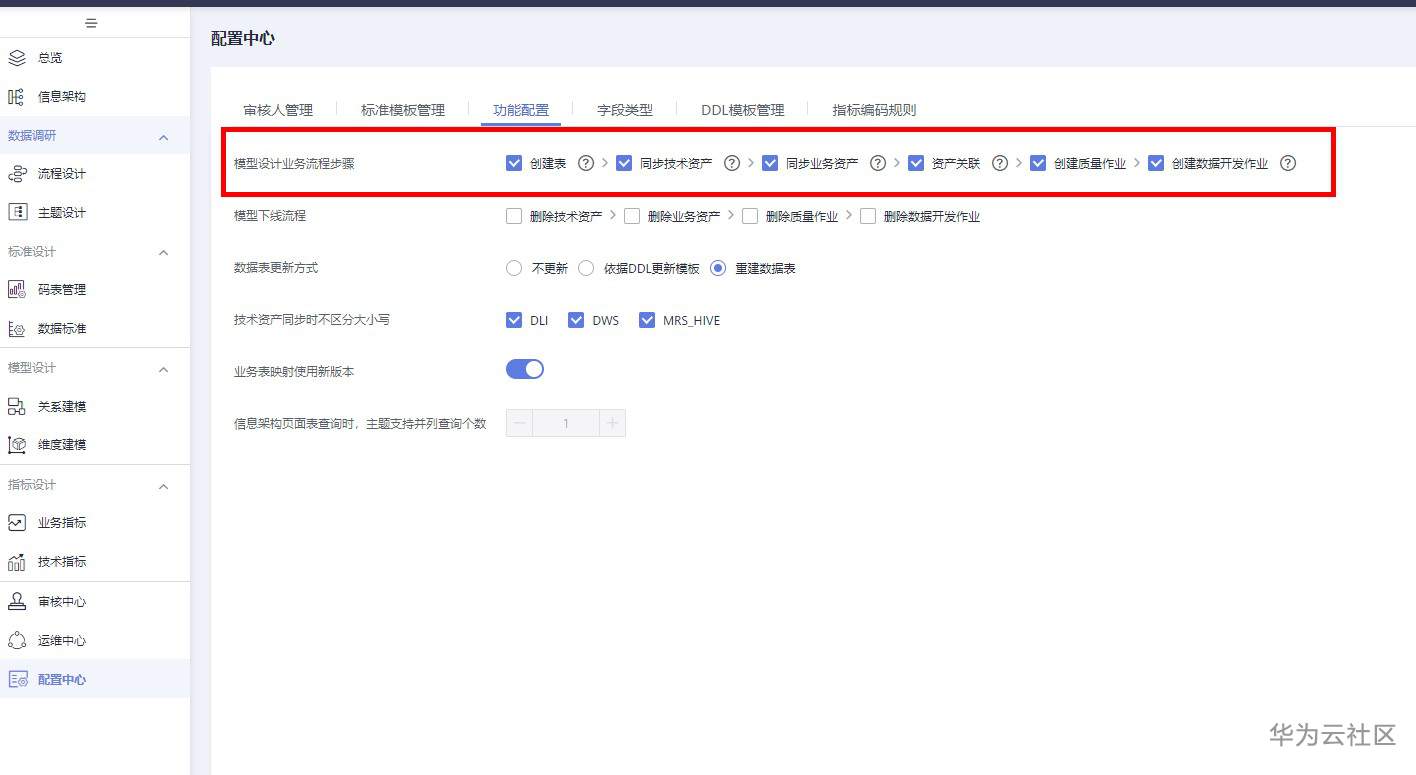Screen dimensions: 1416x775
Task: Show help for 创建表 step
Action: click(x=586, y=163)
